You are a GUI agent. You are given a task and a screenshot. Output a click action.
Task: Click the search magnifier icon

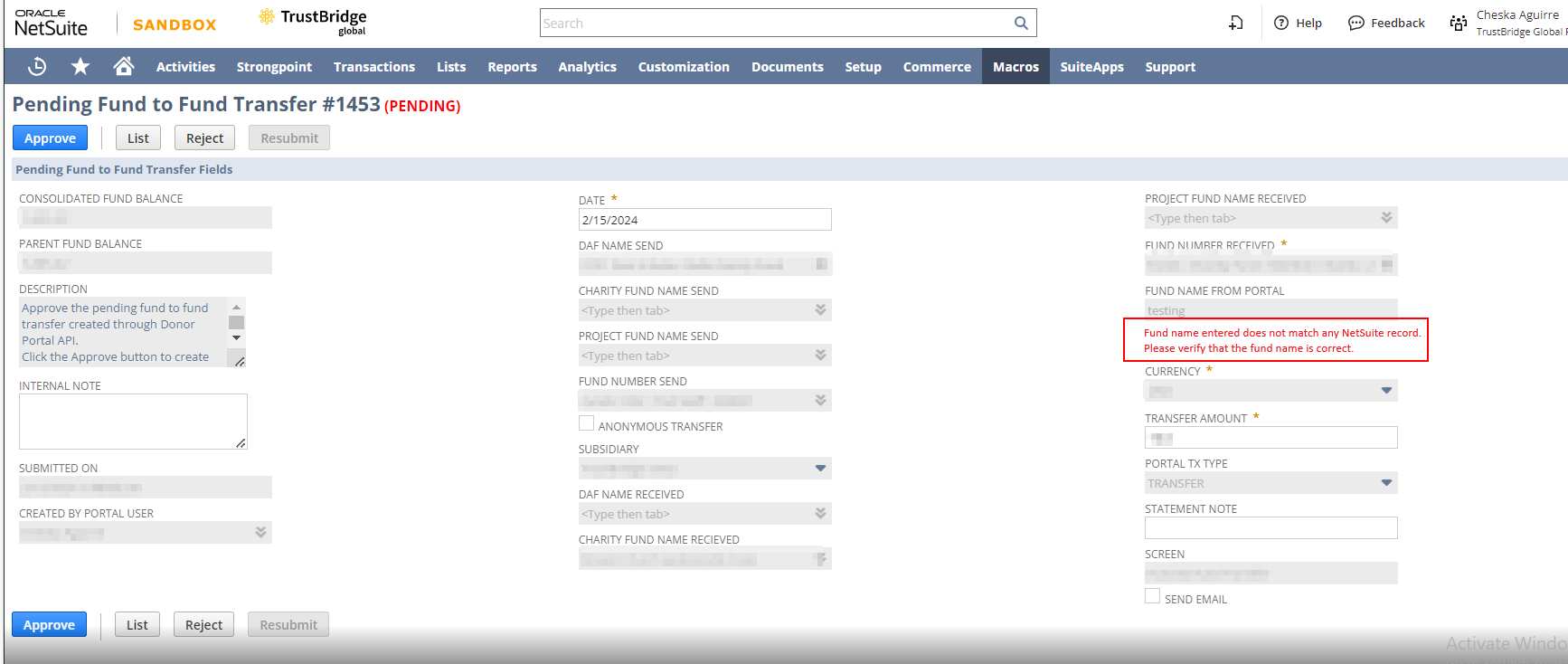(1021, 24)
